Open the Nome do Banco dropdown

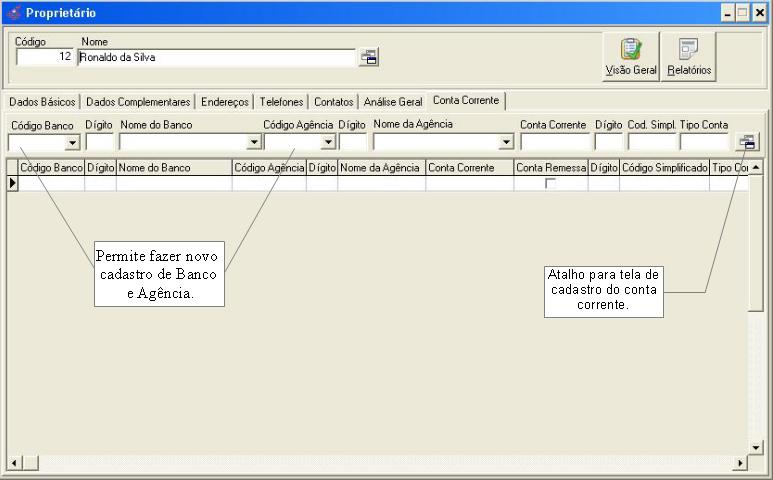point(254,143)
